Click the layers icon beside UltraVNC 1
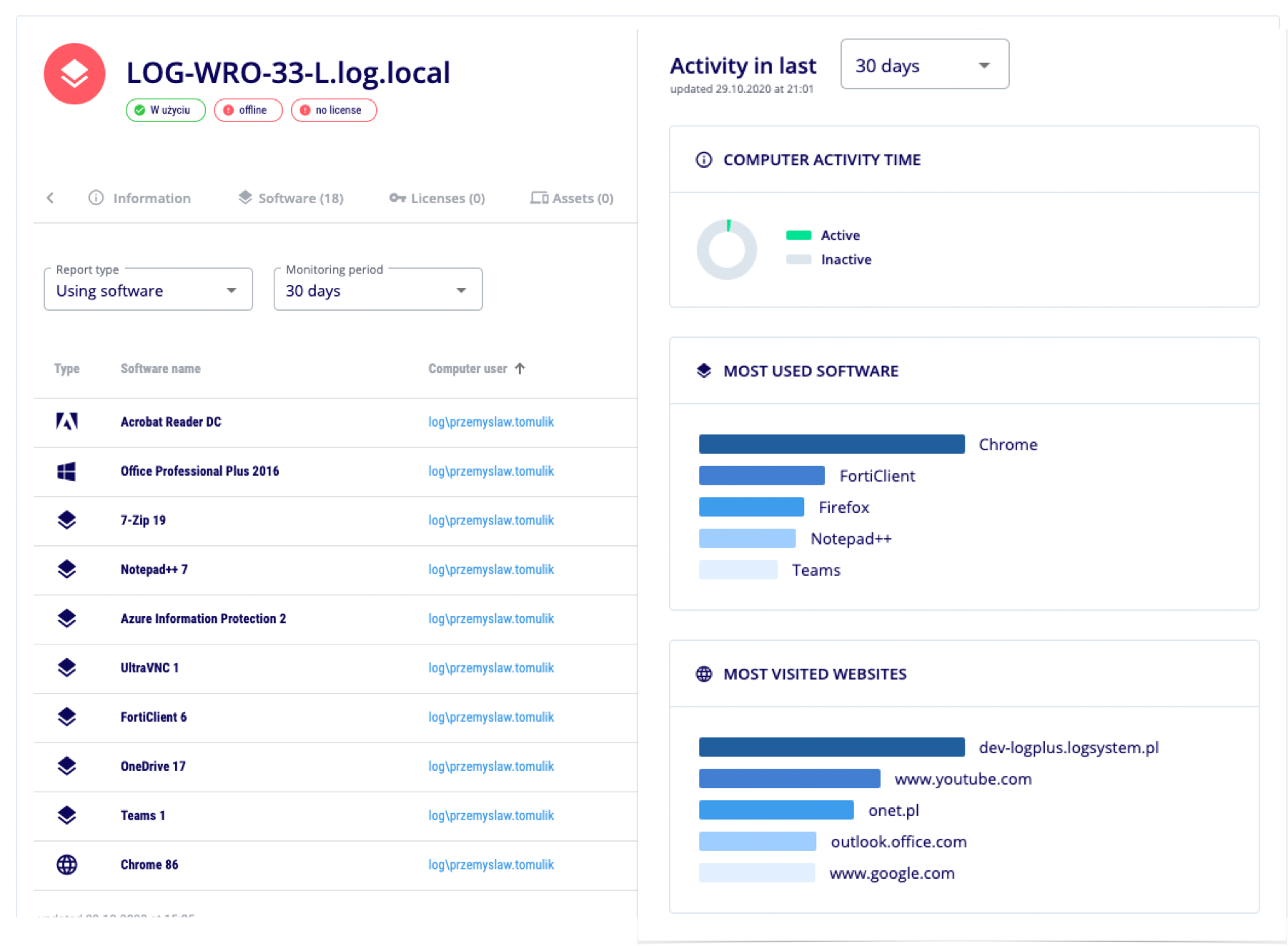The width and height of the screenshot is (1288, 946). [66, 668]
